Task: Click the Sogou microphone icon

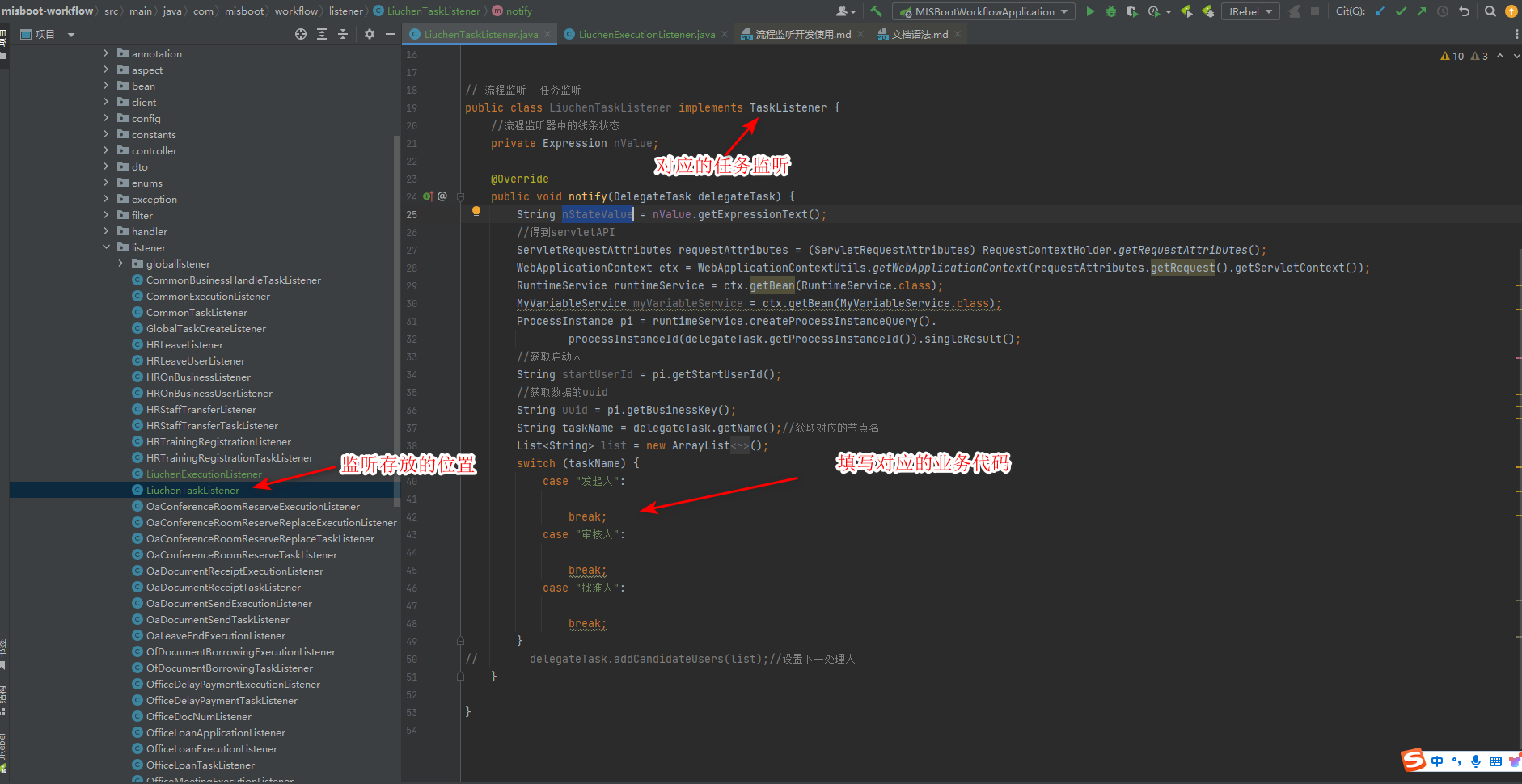Action: pos(1476,761)
